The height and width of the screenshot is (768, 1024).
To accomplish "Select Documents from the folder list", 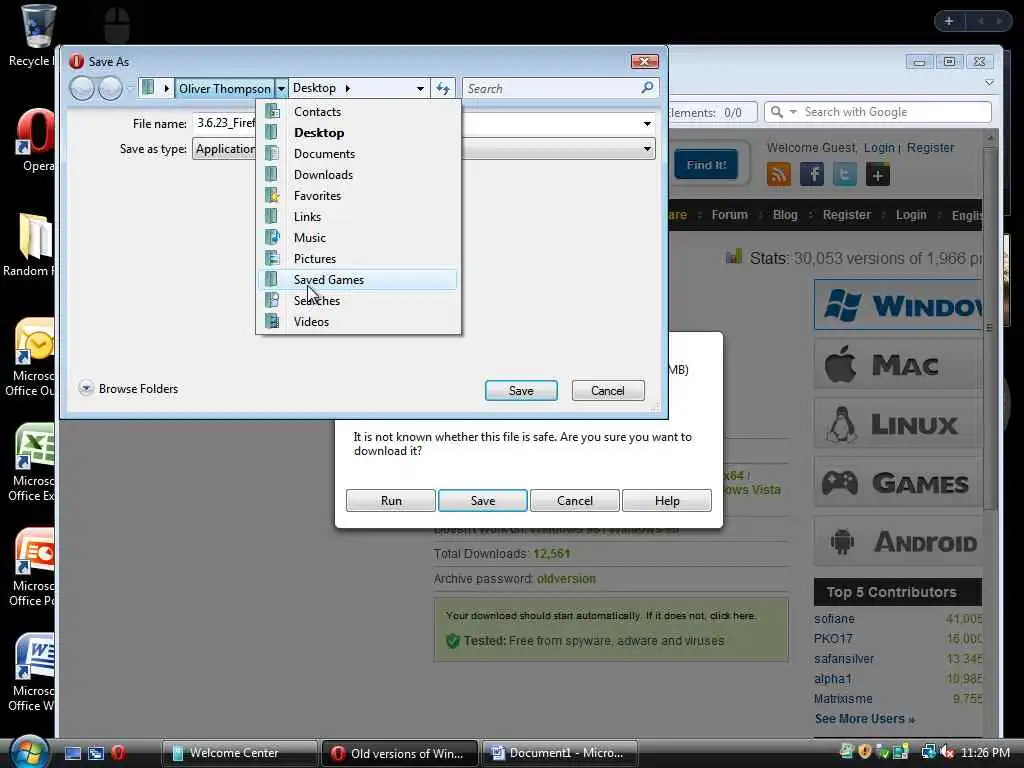I will (358, 153).
